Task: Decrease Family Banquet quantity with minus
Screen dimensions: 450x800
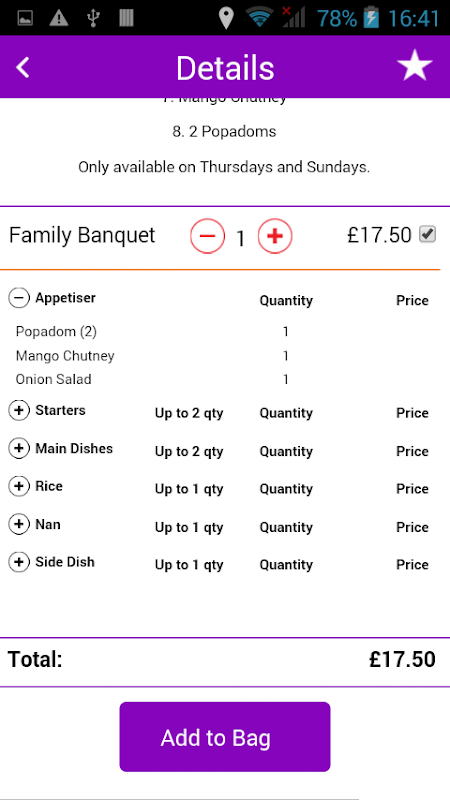Action: 208,236
